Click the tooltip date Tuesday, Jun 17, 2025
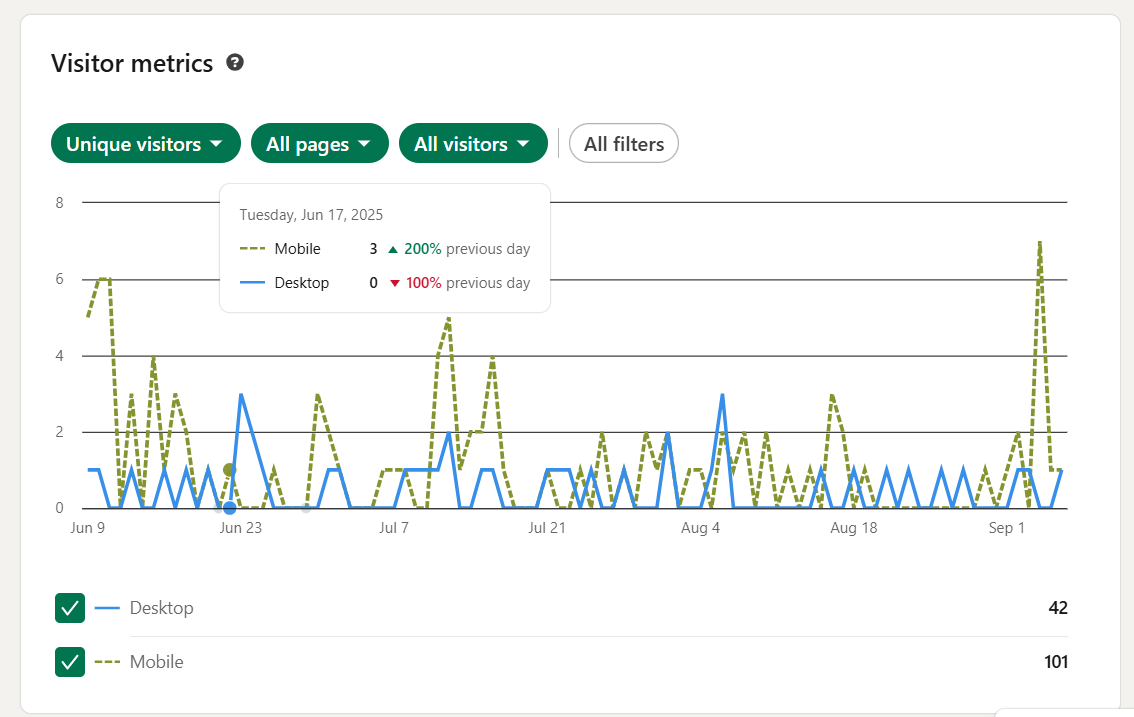 tap(311, 215)
